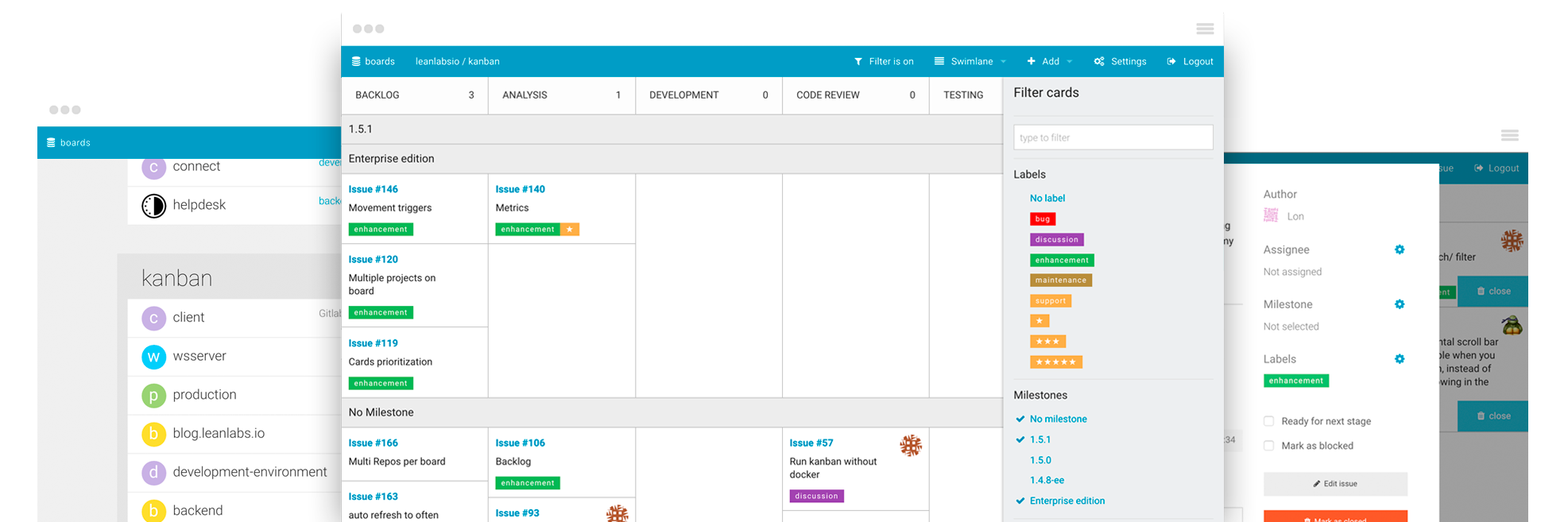Click the helpdesk project icon
1568x522 pixels.
pos(153,206)
